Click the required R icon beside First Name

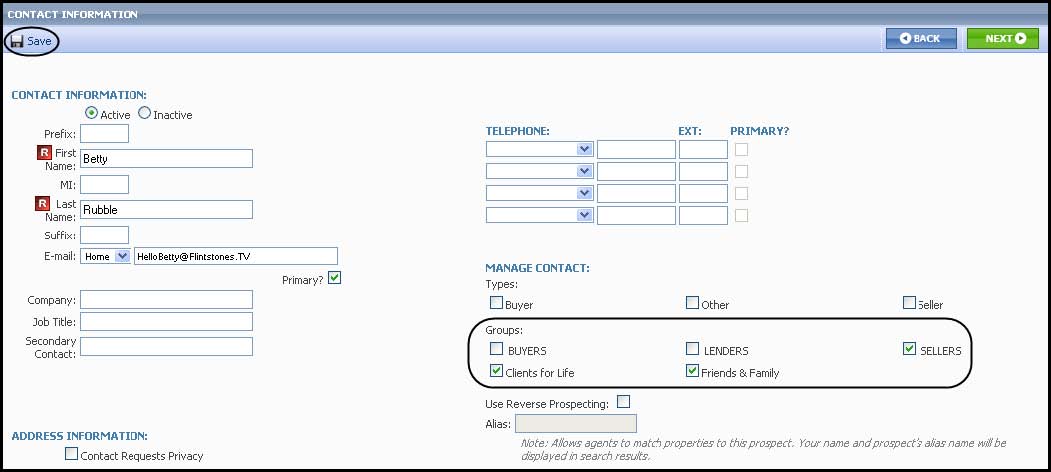(44, 154)
